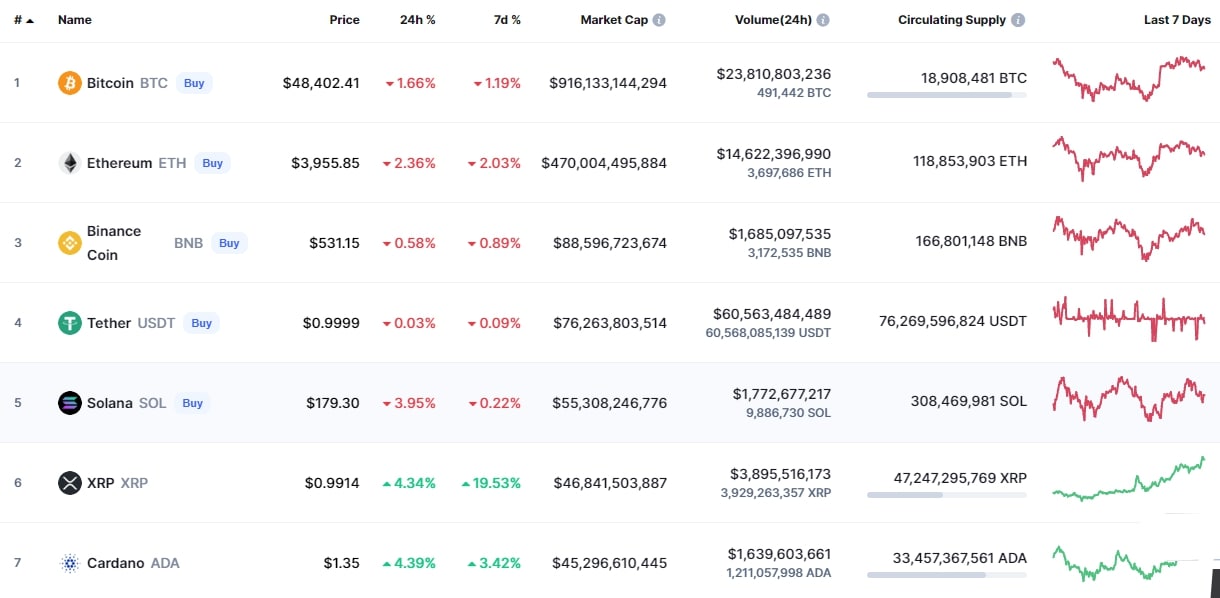Screen dimensions: 1220x598
Task: Click the Tether green logo icon
Action: 70,323
